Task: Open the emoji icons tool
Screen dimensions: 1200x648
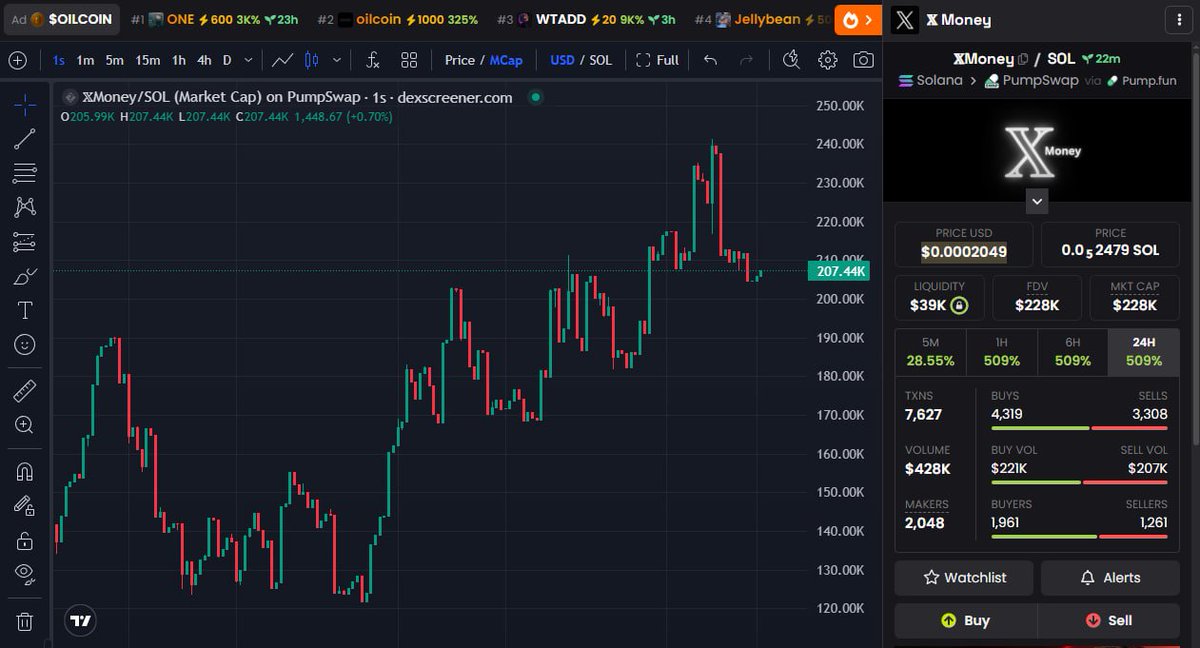Action: pos(25,344)
